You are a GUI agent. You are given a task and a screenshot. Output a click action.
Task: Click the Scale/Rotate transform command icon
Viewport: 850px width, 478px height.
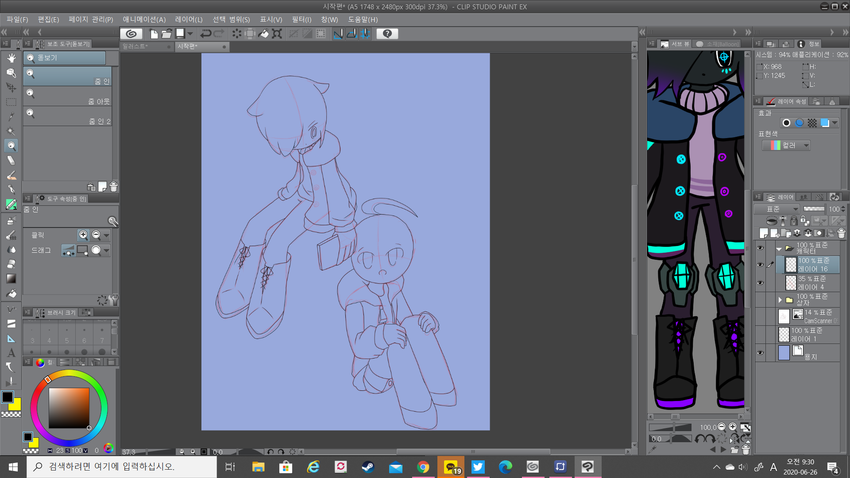point(277,34)
